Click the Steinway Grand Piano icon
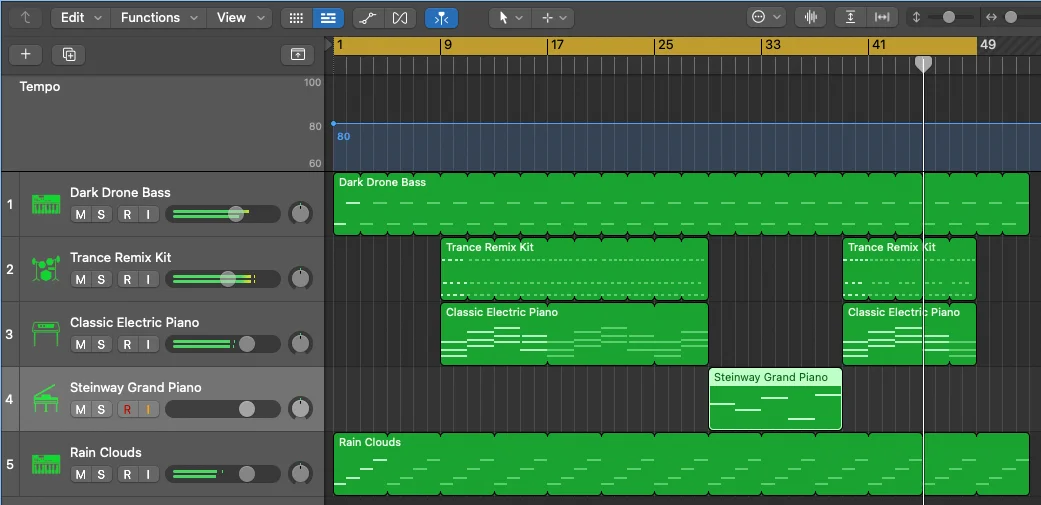 pos(46,399)
